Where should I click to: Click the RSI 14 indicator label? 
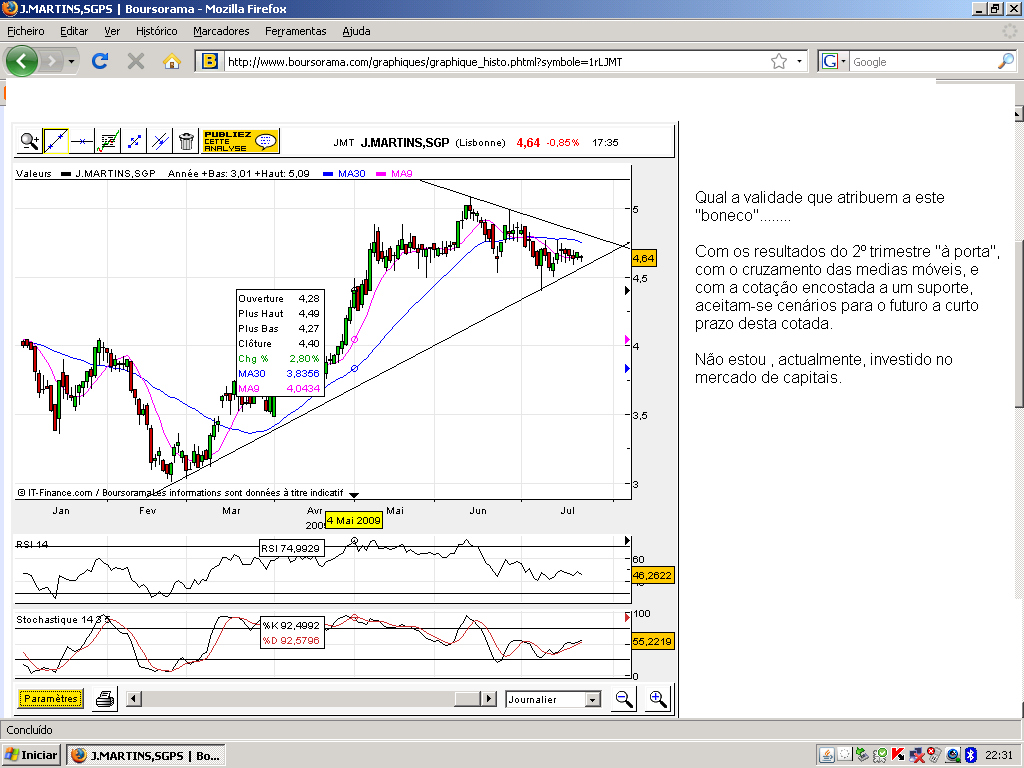point(32,545)
